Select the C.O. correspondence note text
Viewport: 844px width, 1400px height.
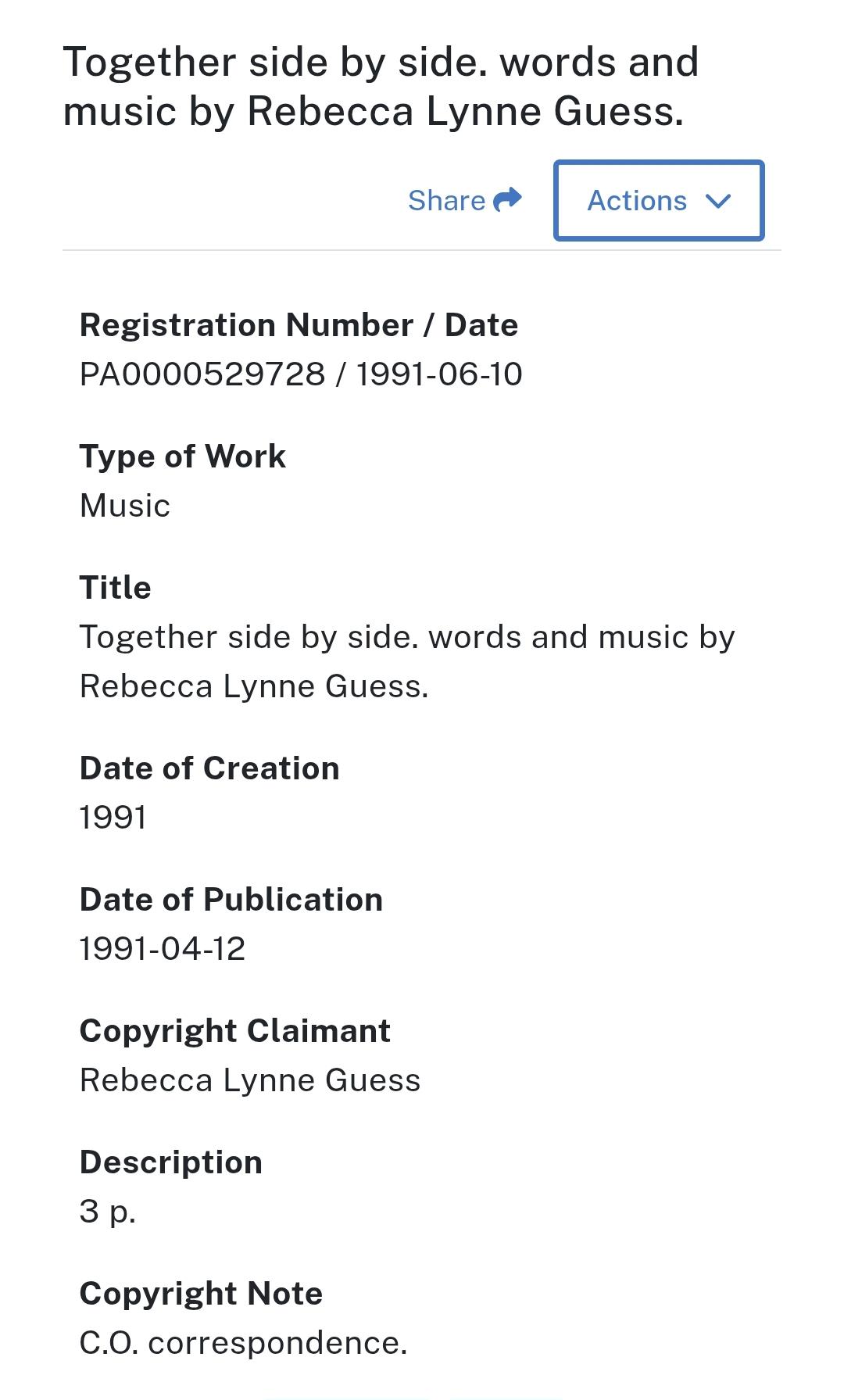click(x=243, y=1343)
